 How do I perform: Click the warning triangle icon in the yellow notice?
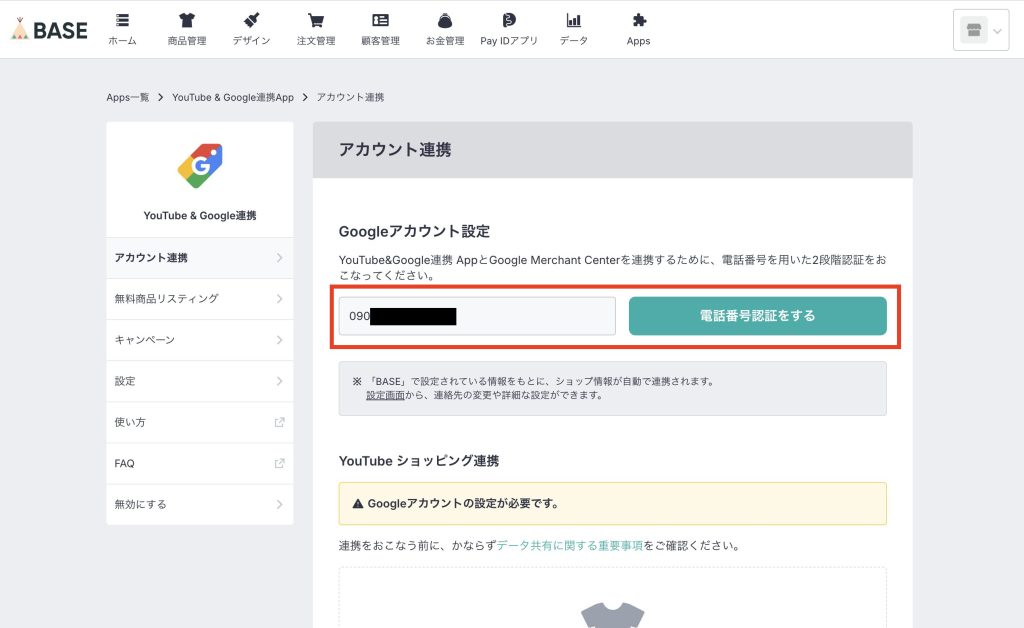pos(358,503)
